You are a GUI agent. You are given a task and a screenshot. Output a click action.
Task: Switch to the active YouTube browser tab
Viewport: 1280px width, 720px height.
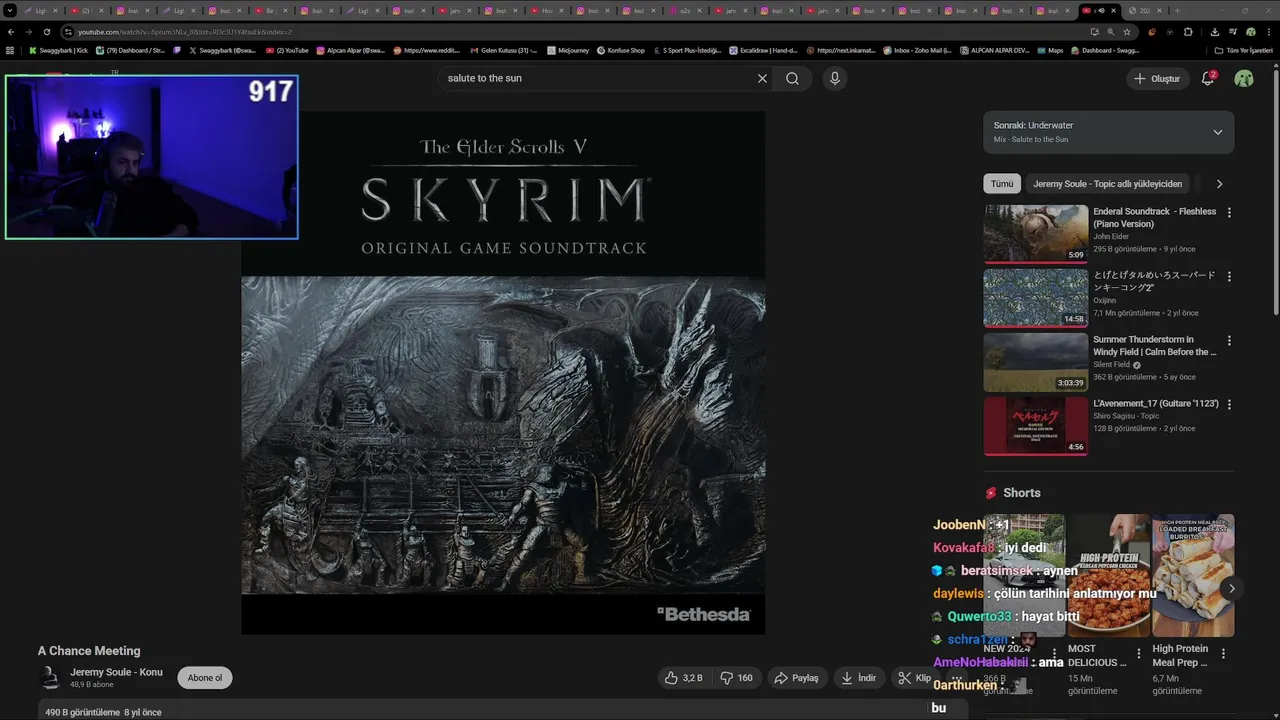1099,10
